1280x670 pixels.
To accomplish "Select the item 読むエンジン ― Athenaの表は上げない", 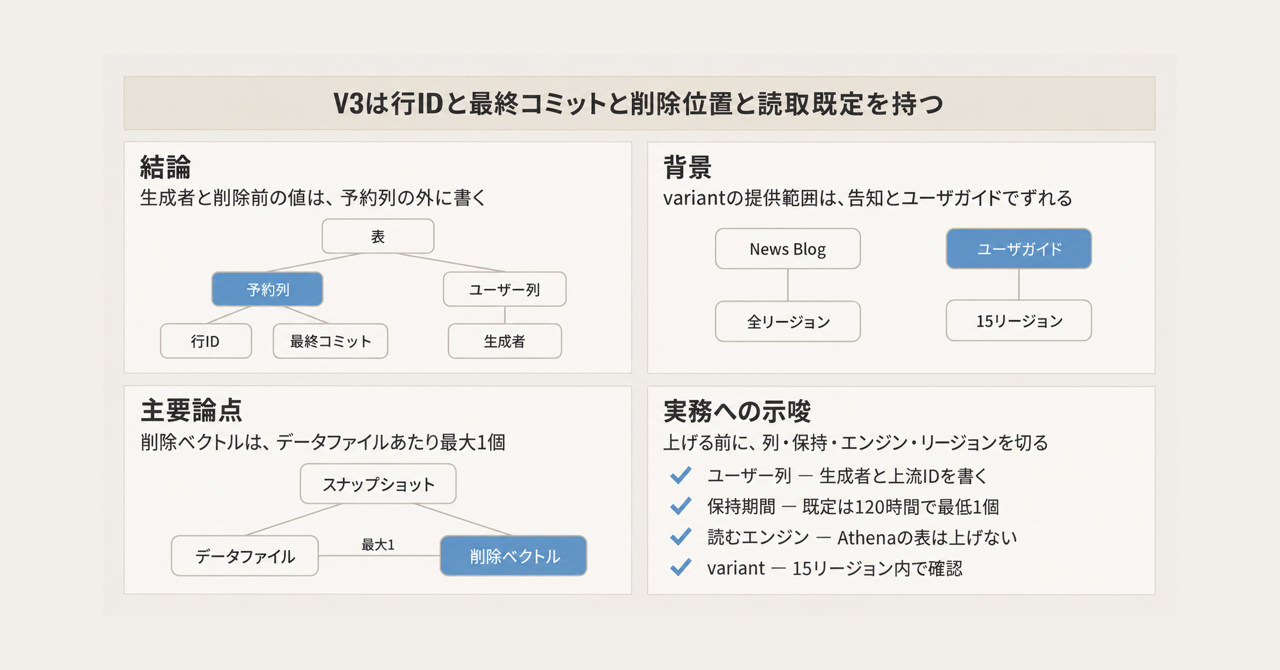I will point(862,538).
